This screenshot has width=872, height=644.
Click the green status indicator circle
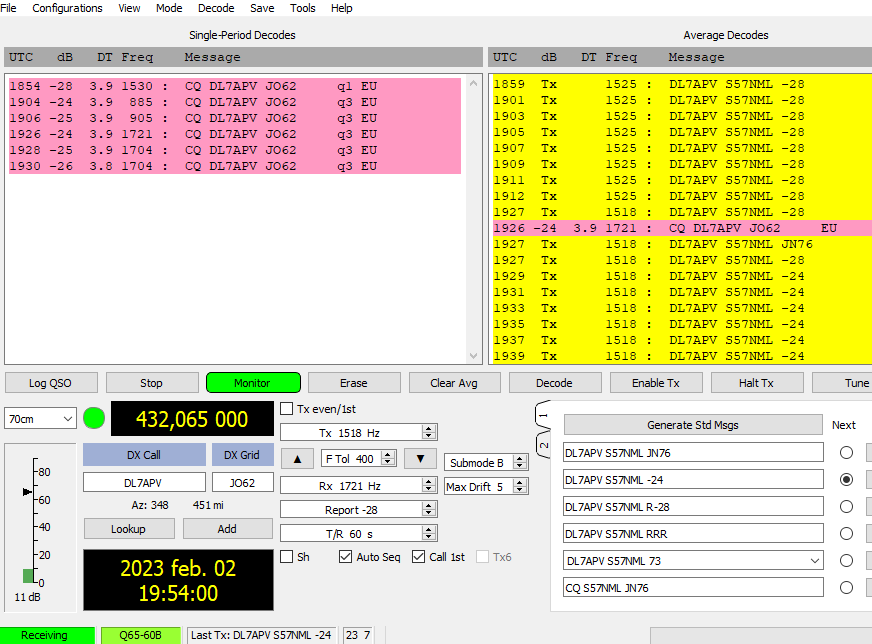point(94,418)
